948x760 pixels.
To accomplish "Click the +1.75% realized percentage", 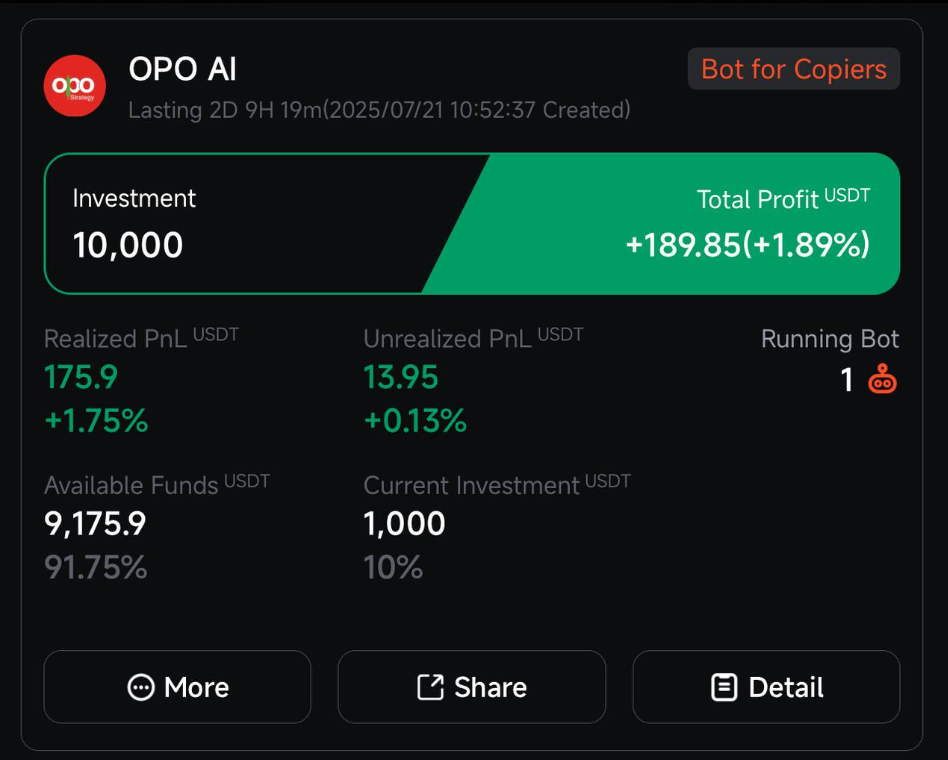I will [96, 421].
